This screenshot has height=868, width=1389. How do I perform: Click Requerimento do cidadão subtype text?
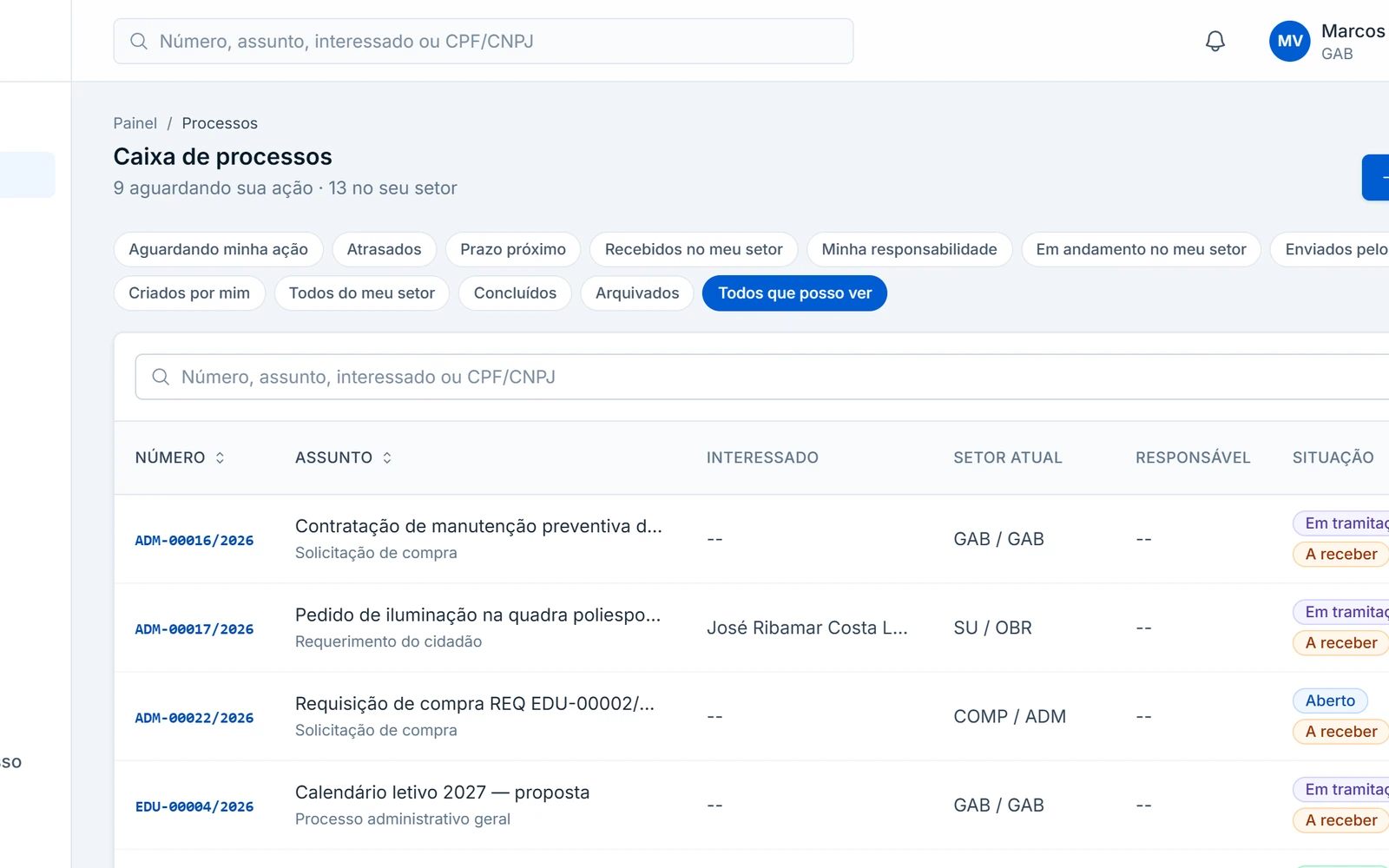coord(388,641)
